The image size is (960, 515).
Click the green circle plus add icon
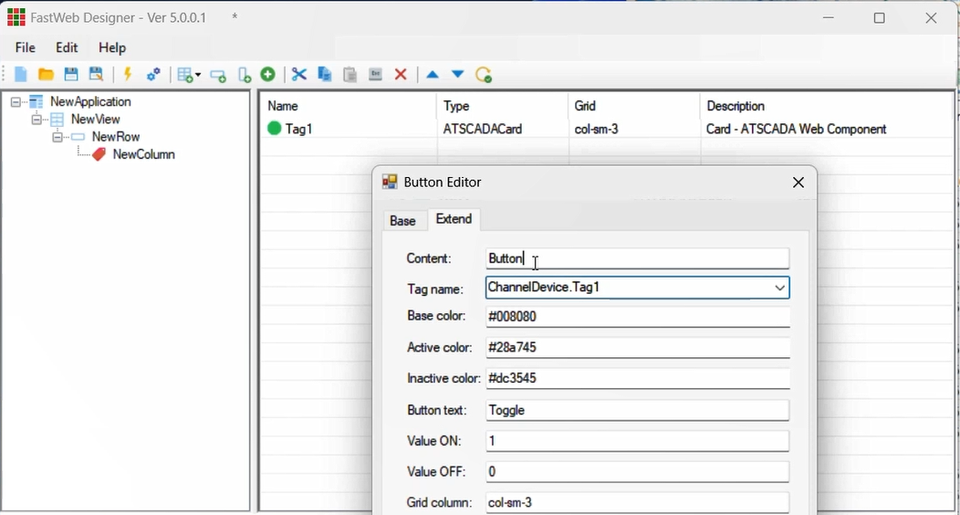point(268,75)
